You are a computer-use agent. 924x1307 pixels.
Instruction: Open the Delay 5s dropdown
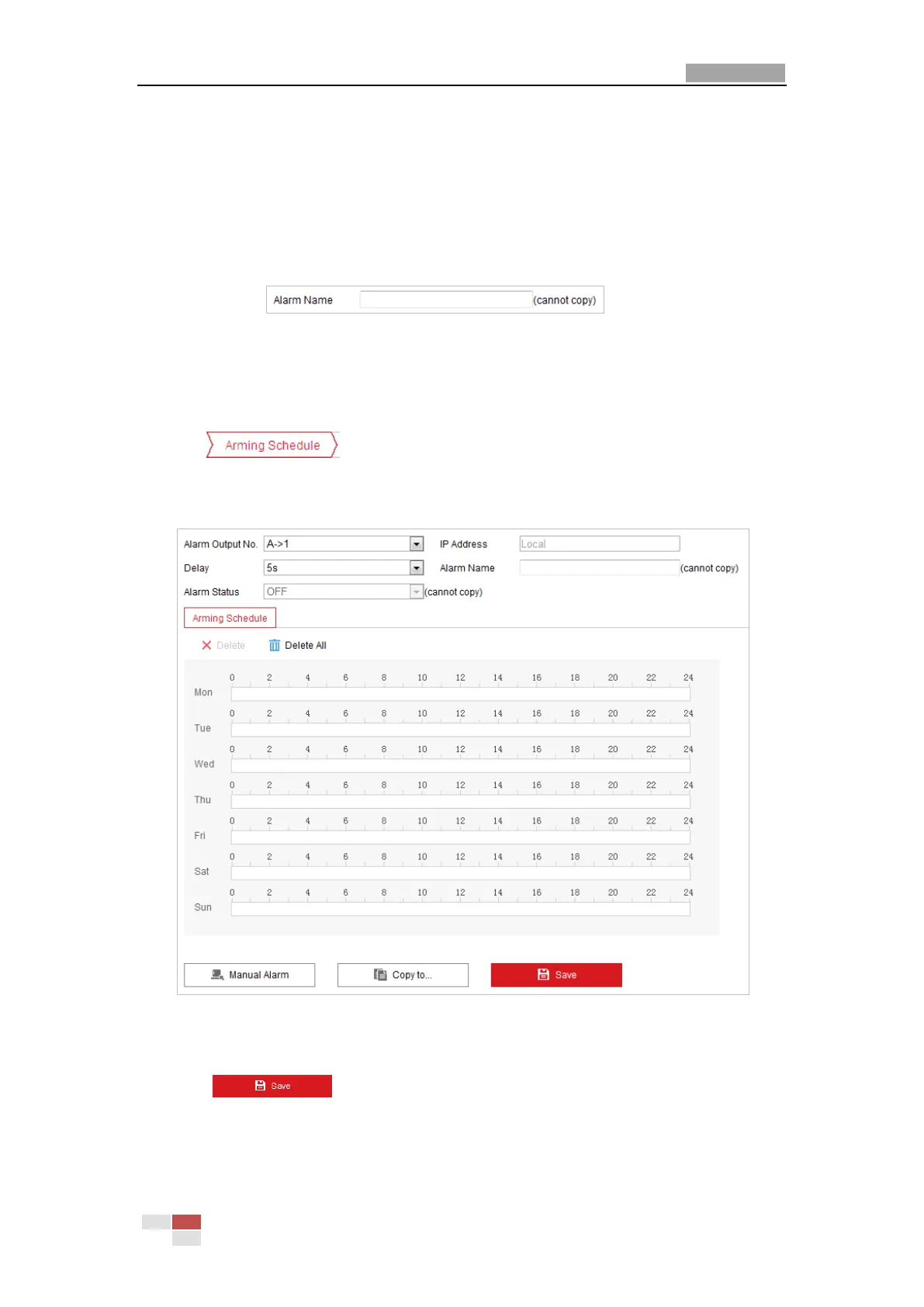tap(344, 568)
